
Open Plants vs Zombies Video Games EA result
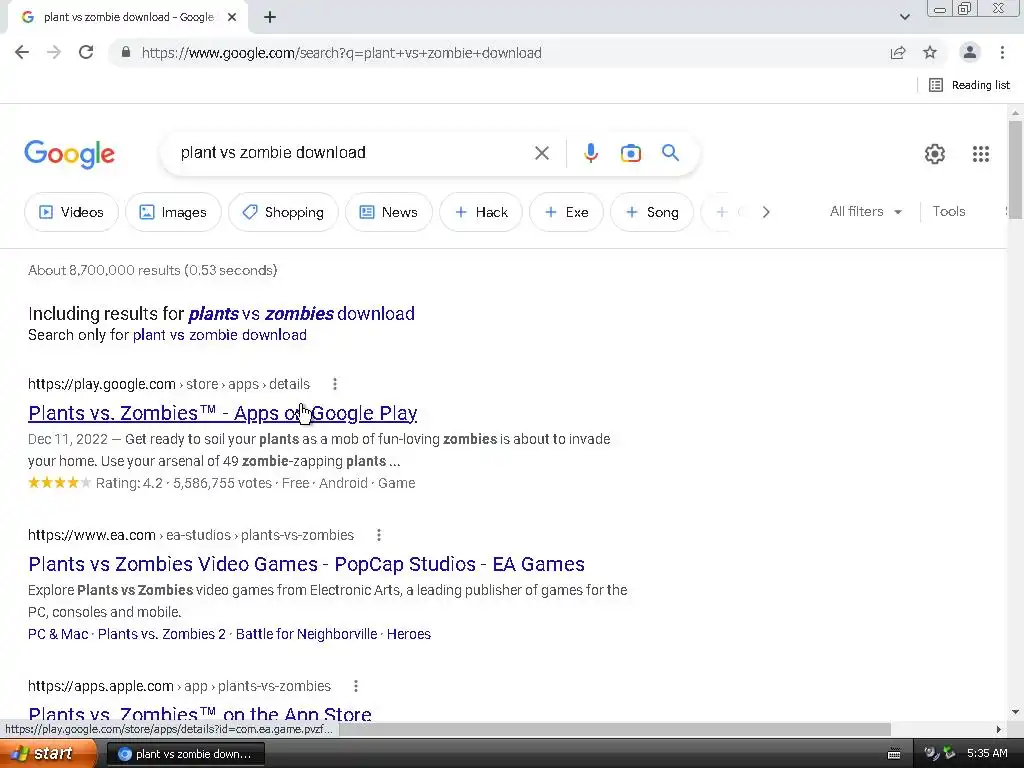click(x=306, y=564)
